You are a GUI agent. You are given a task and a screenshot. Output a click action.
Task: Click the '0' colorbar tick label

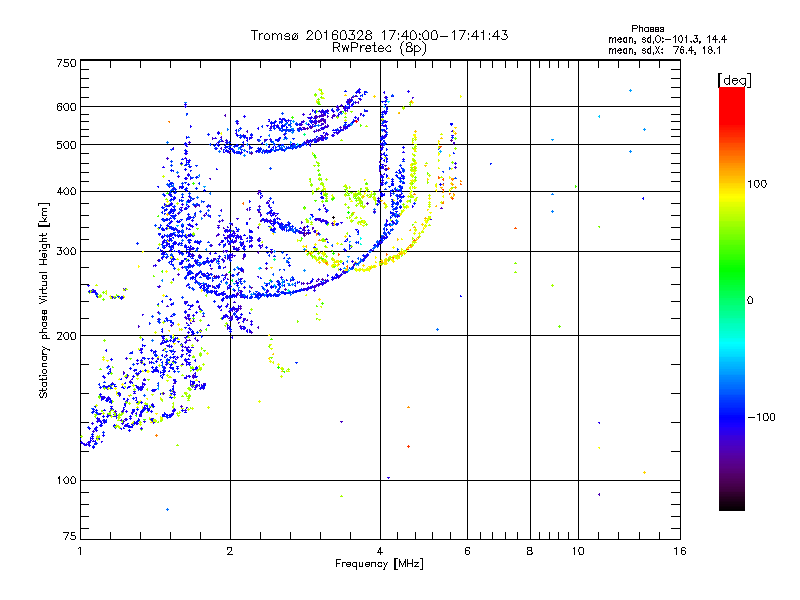(x=750, y=300)
